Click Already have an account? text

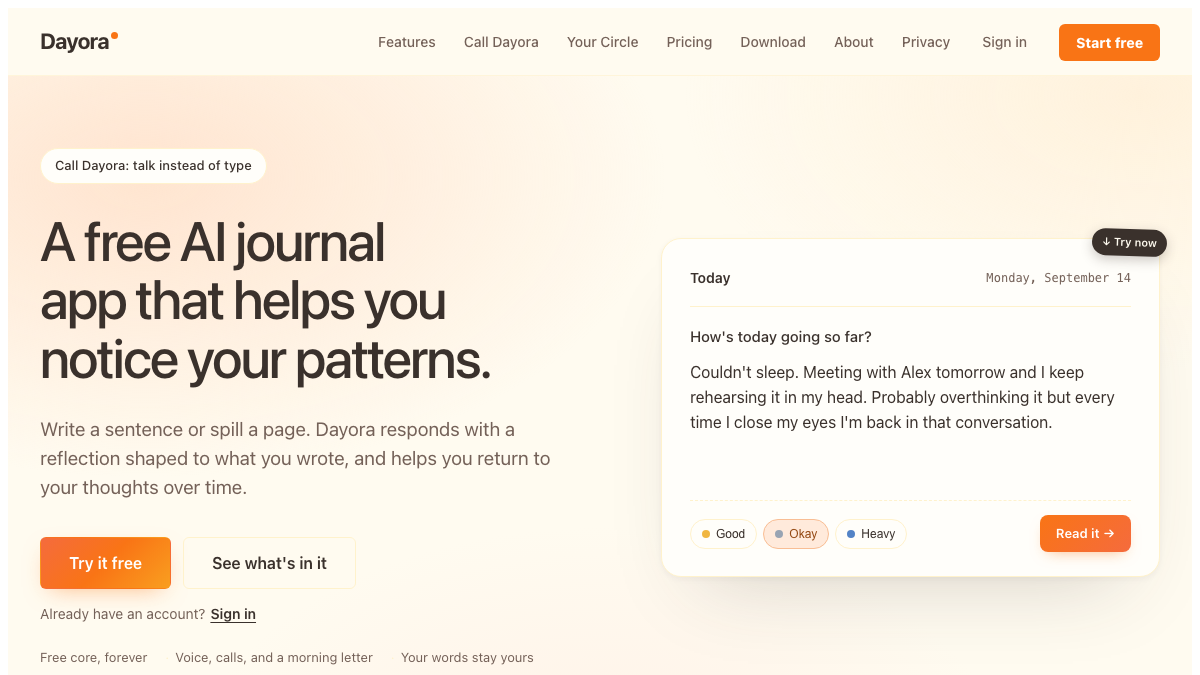122,614
